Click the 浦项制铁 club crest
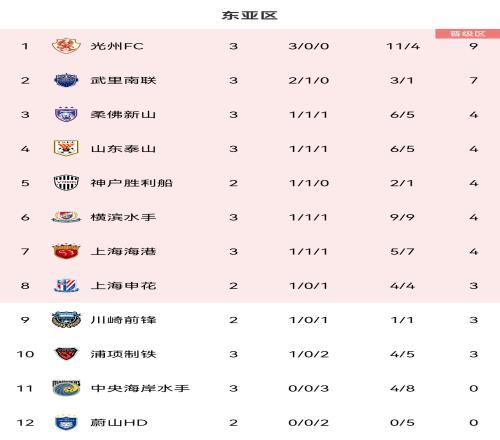 [66, 354]
